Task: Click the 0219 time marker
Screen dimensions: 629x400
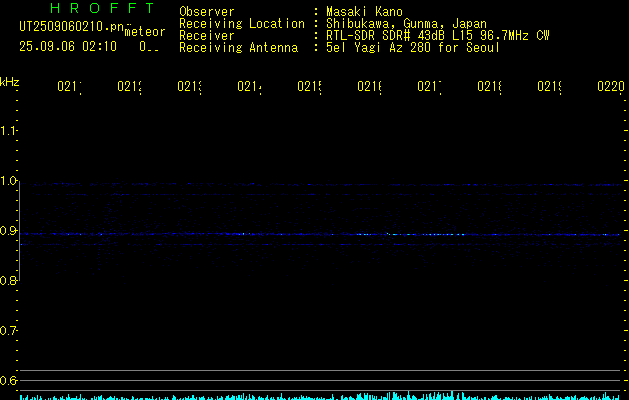Action: 549,86
